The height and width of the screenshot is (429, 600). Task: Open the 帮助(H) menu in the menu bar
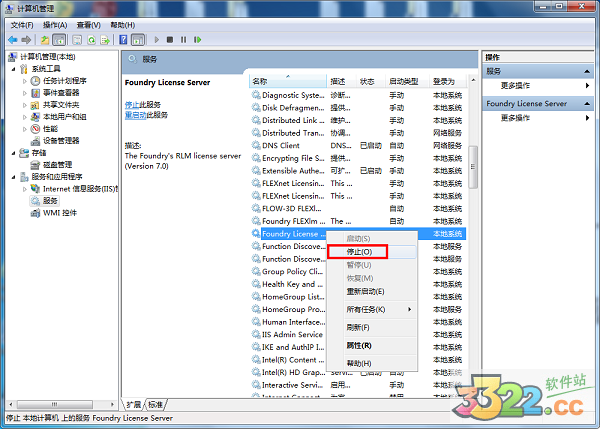point(122,25)
